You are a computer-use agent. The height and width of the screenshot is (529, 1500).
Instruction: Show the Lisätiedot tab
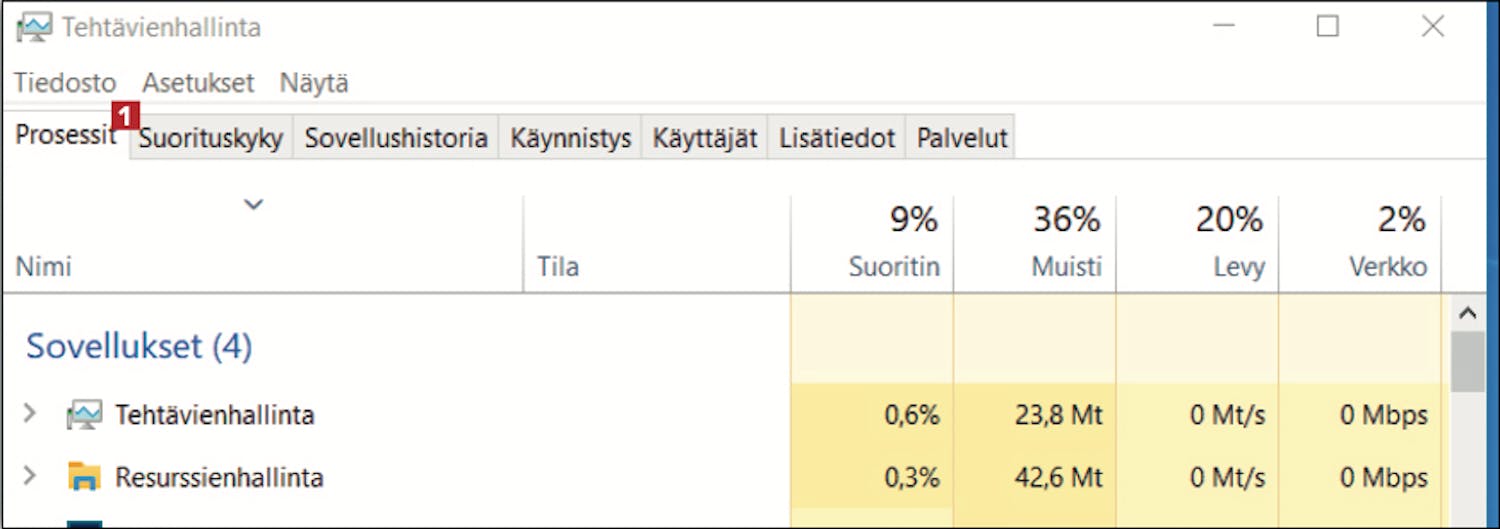[x=837, y=138]
